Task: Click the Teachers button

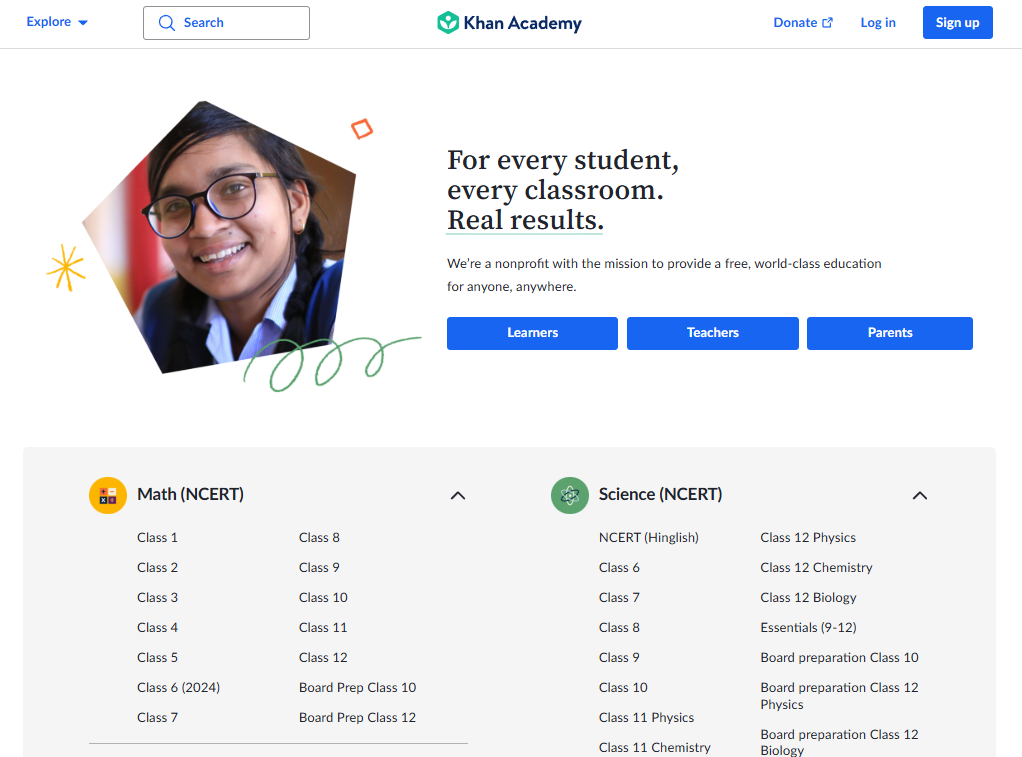Action: (x=712, y=333)
